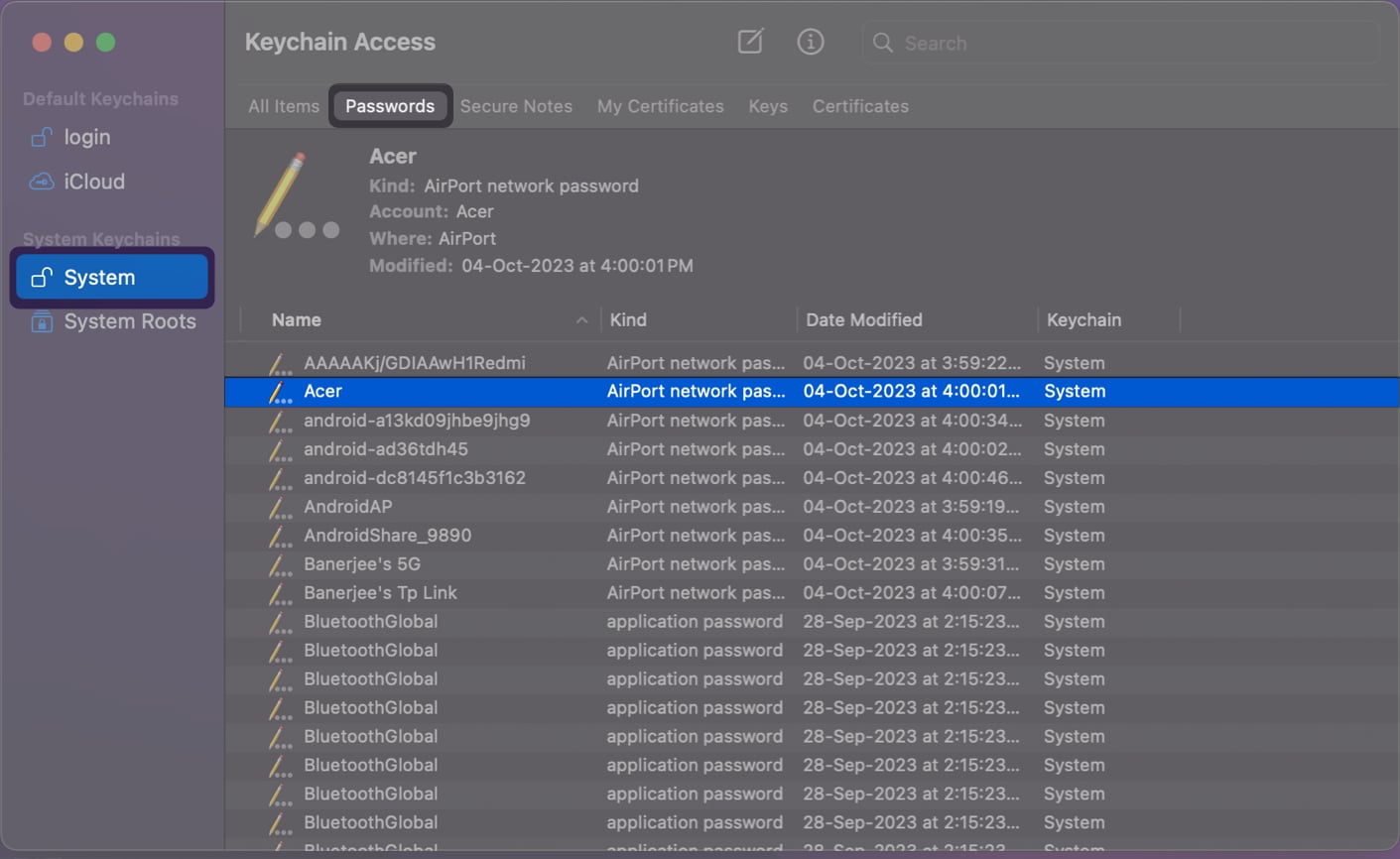Click the pencil icon beside Banerjee's 5G
The height and width of the screenshot is (859, 1400).
[280, 564]
